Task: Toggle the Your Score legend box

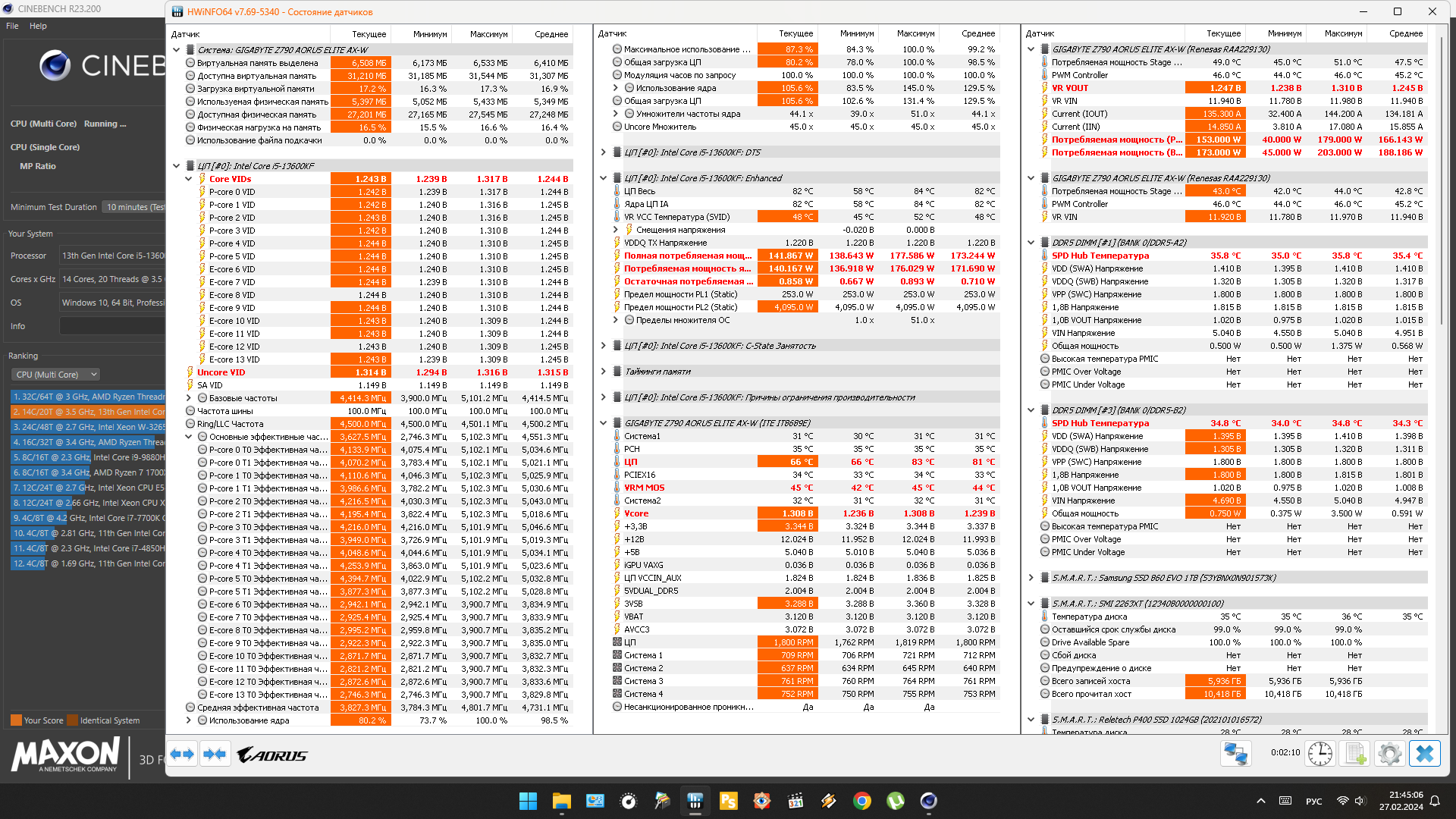Action: 16,720
